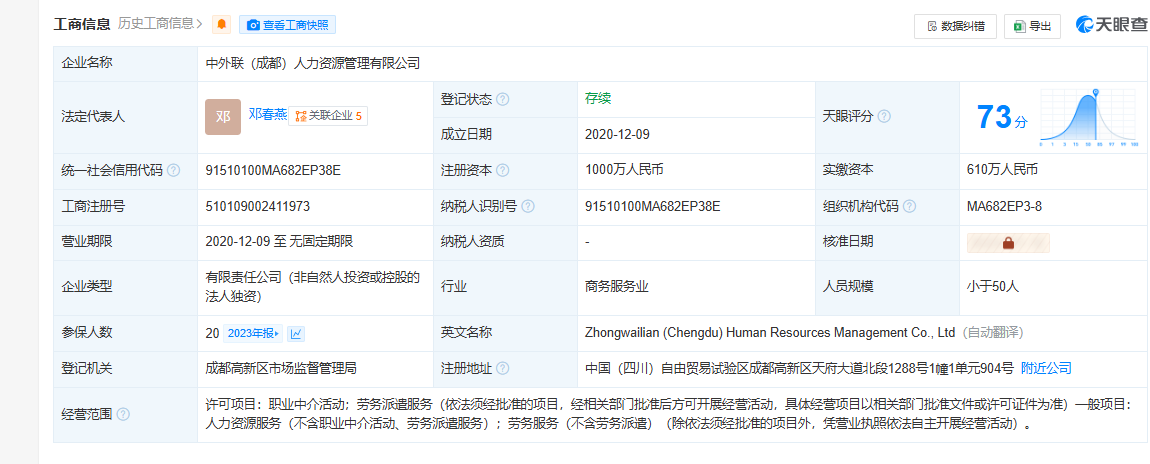1150x464 pixels.
Task: Click the 自动翻译 label
Action: pyautogui.click(x=992, y=333)
